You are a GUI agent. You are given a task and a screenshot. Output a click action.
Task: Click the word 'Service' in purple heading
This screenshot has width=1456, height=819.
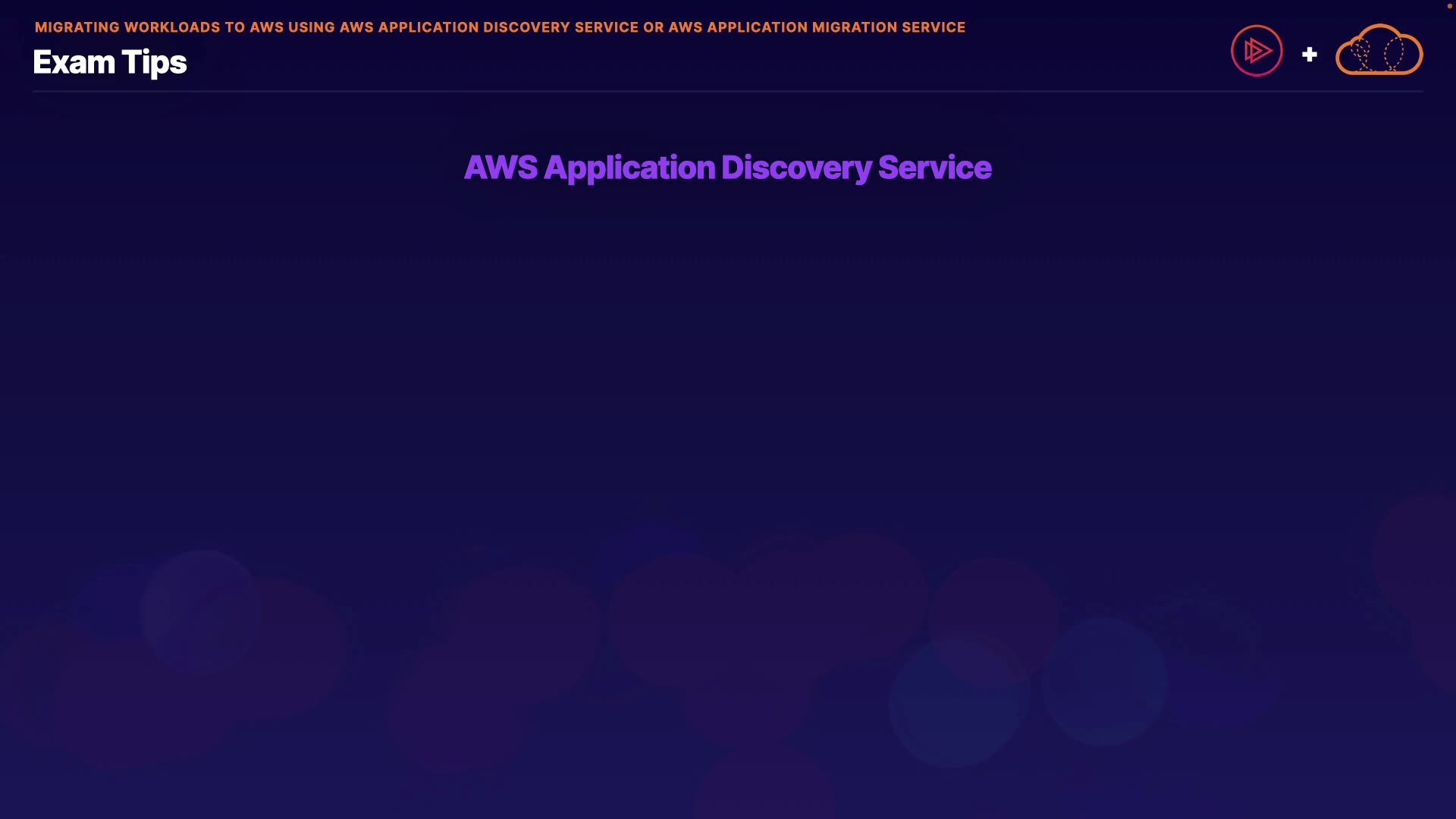tap(934, 168)
